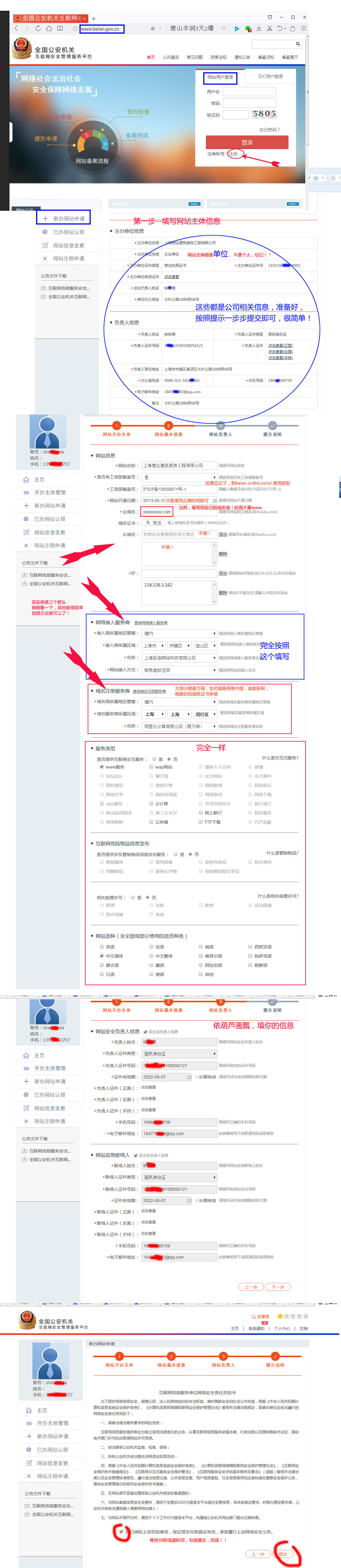Check the 中文繁体 language checkbox

coord(151,956)
